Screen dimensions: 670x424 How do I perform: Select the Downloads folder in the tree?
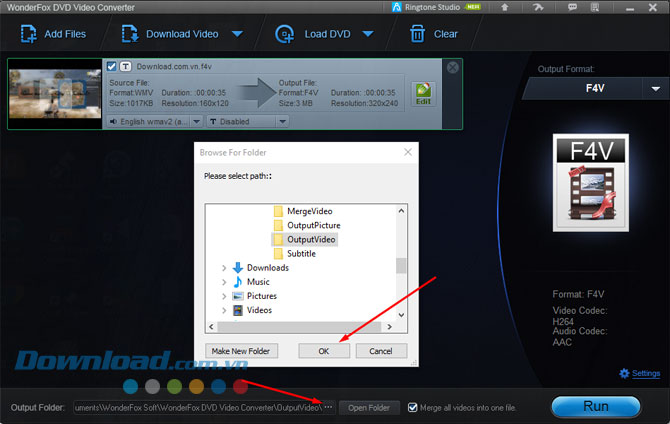(x=267, y=268)
